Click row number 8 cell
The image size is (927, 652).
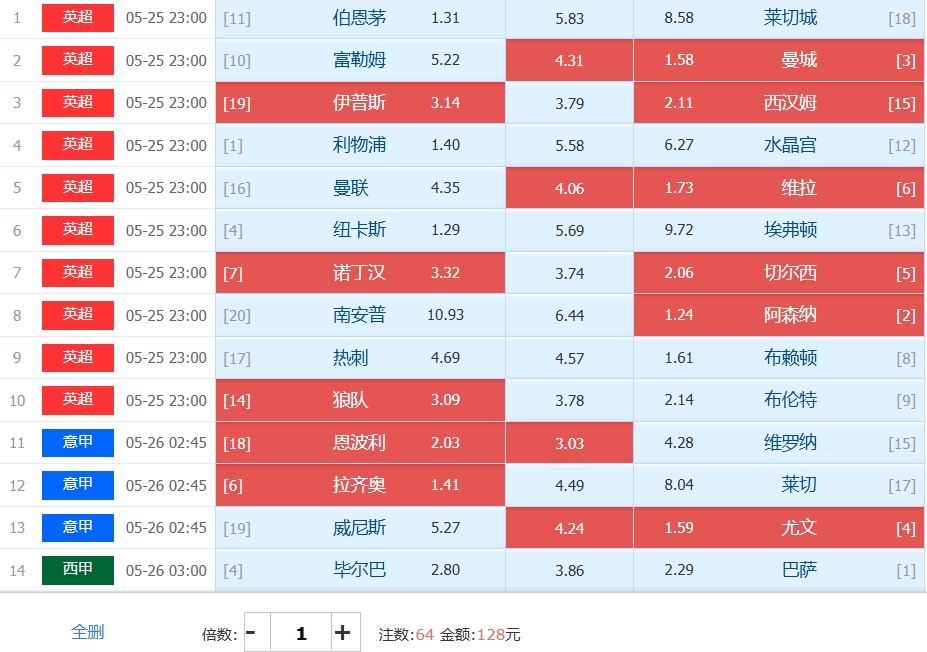(x=17, y=316)
